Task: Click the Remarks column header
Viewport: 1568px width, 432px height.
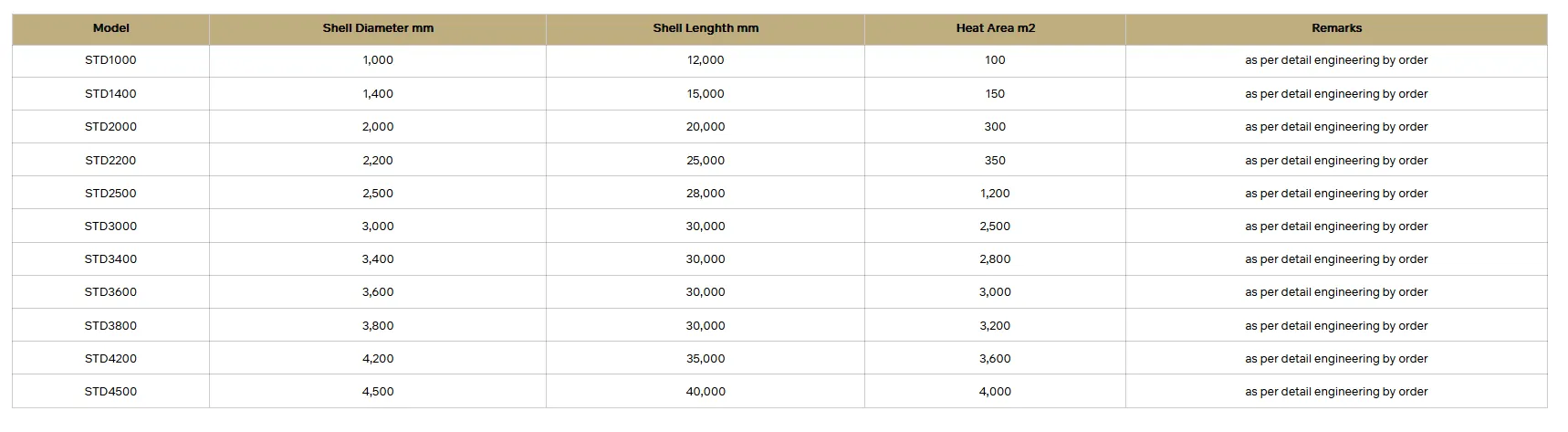Action: pyautogui.click(x=1336, y=28)
